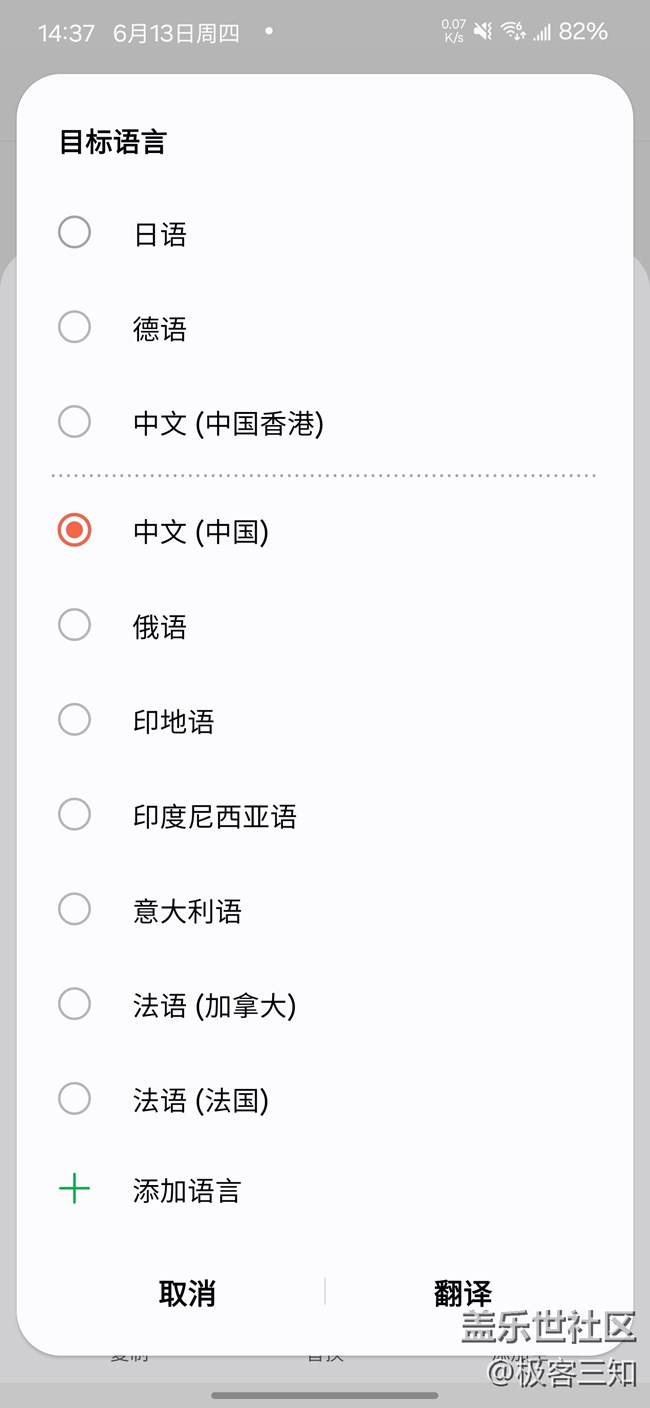Tap the green plus icon to add language

(x=74, y=1188)
